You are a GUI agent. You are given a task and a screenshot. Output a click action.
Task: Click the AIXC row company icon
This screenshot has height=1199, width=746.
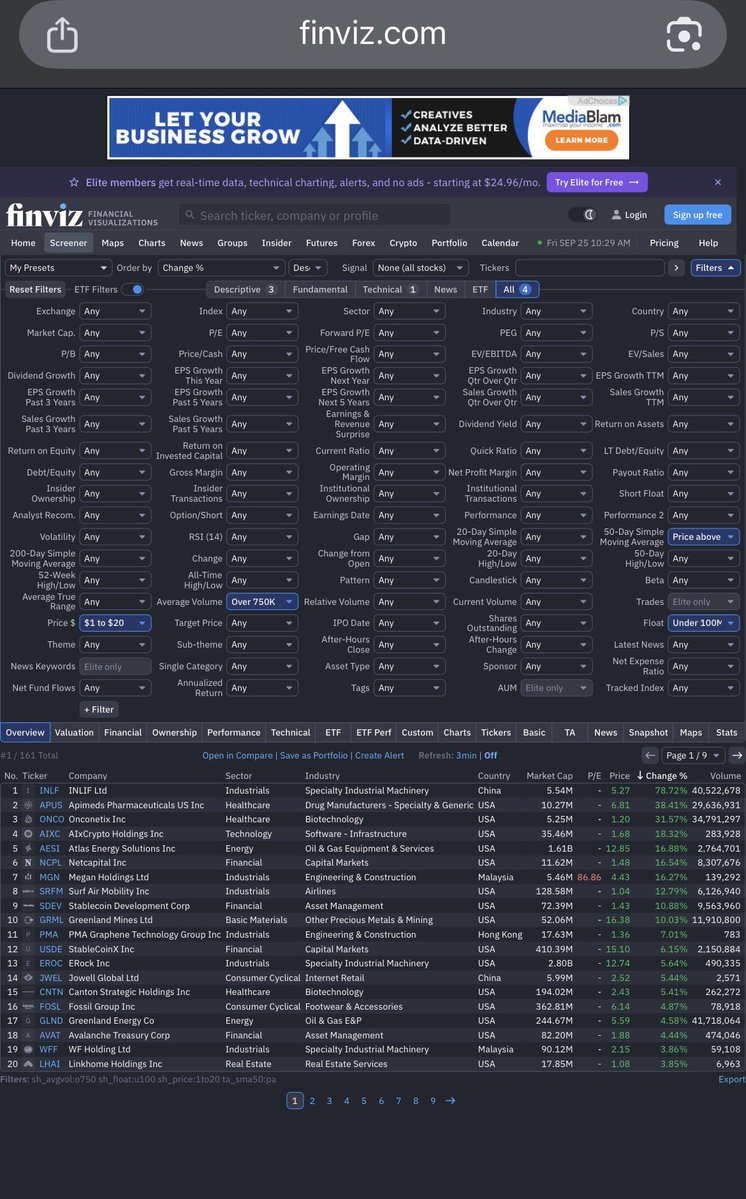28,833
